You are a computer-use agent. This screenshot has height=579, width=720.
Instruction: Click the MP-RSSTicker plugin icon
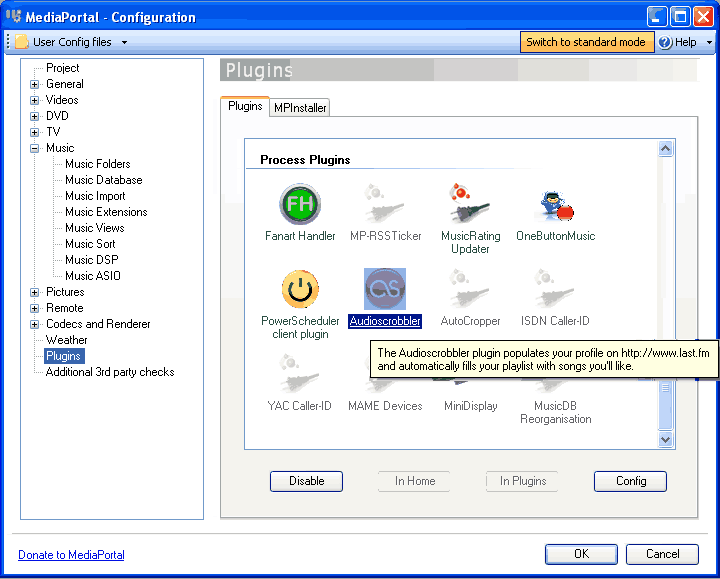pyautogui.click(x=385, y=204)
